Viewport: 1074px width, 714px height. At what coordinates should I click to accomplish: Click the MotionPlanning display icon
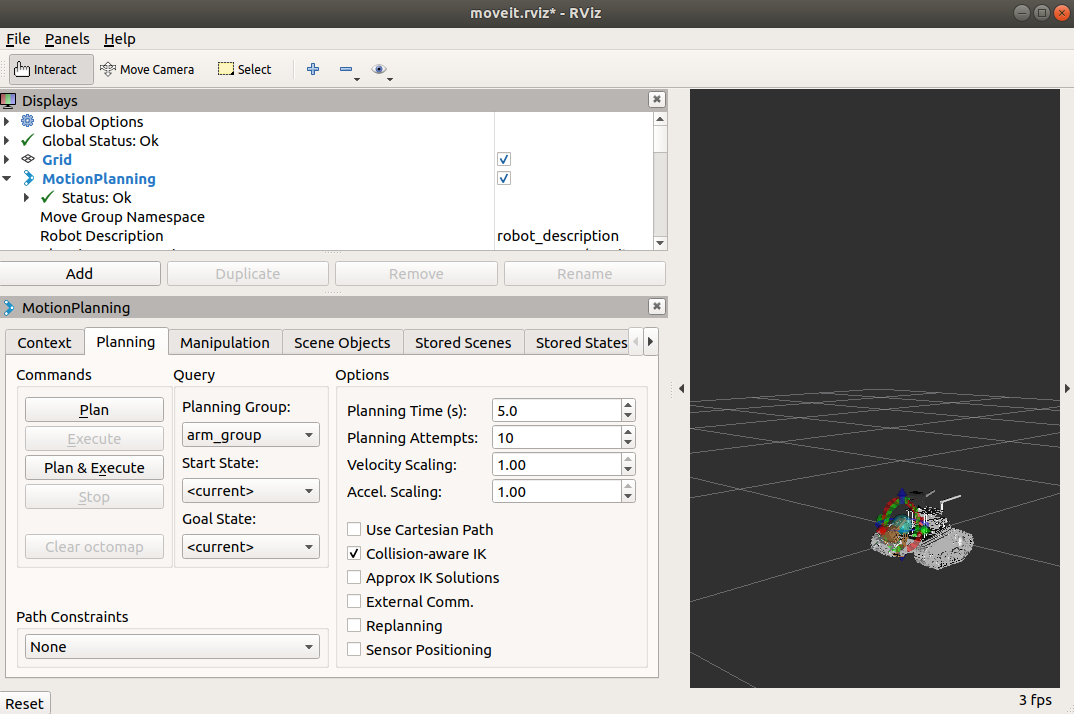(28, 179)
